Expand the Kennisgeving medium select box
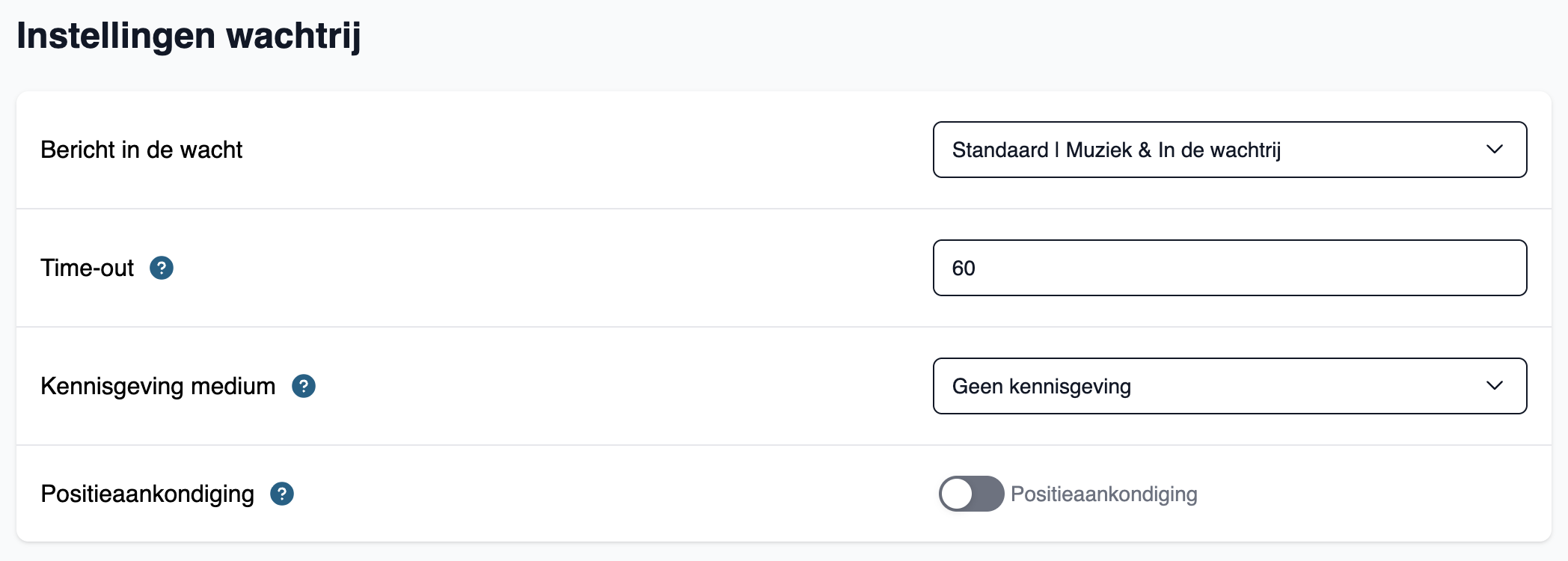This screenshot has width=1568, height=561. pyautogui.click(x=1230, y=386)
